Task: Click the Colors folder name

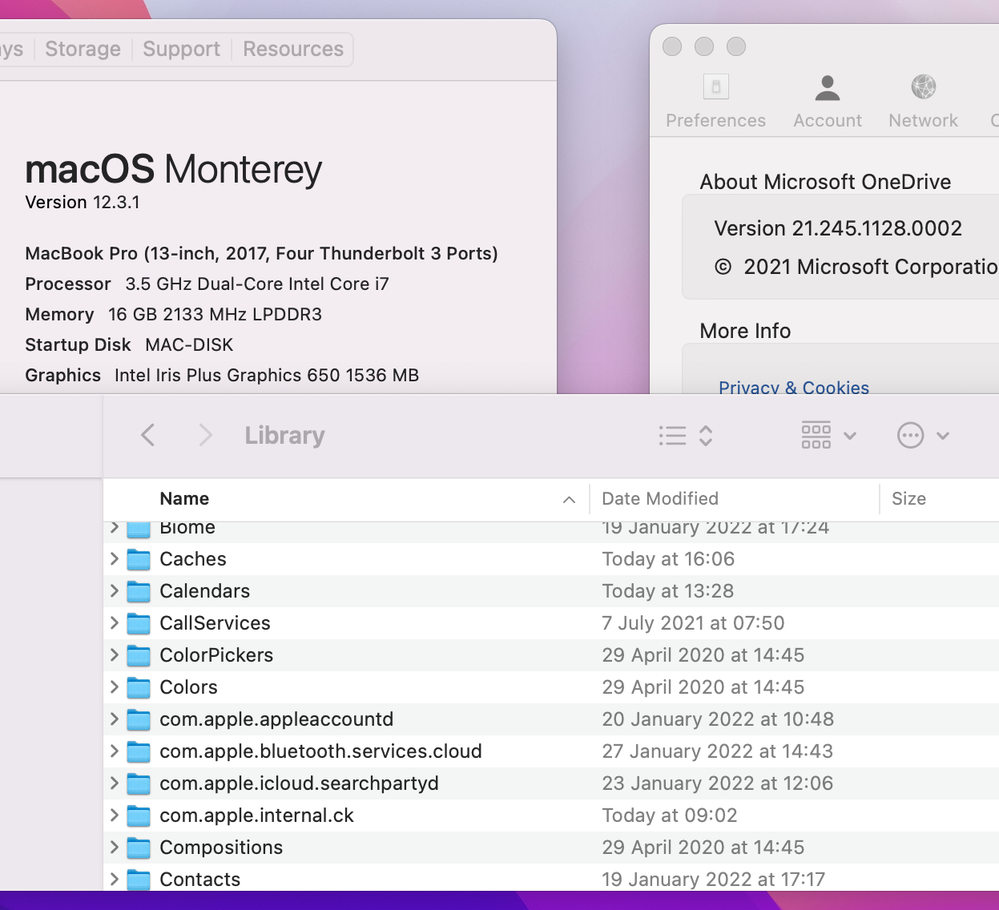Action: (x=188, y=687)
